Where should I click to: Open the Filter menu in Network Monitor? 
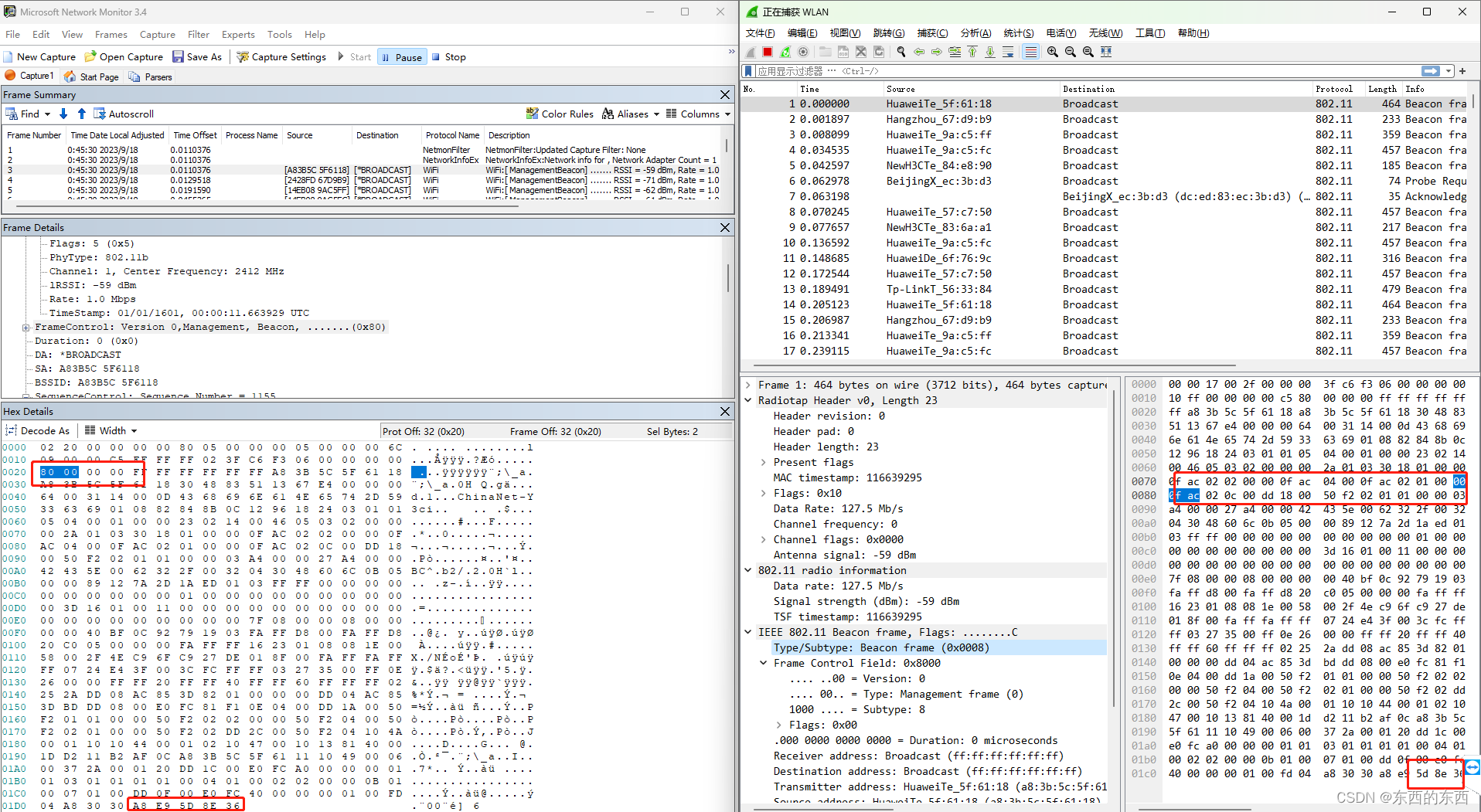[199, 34]
